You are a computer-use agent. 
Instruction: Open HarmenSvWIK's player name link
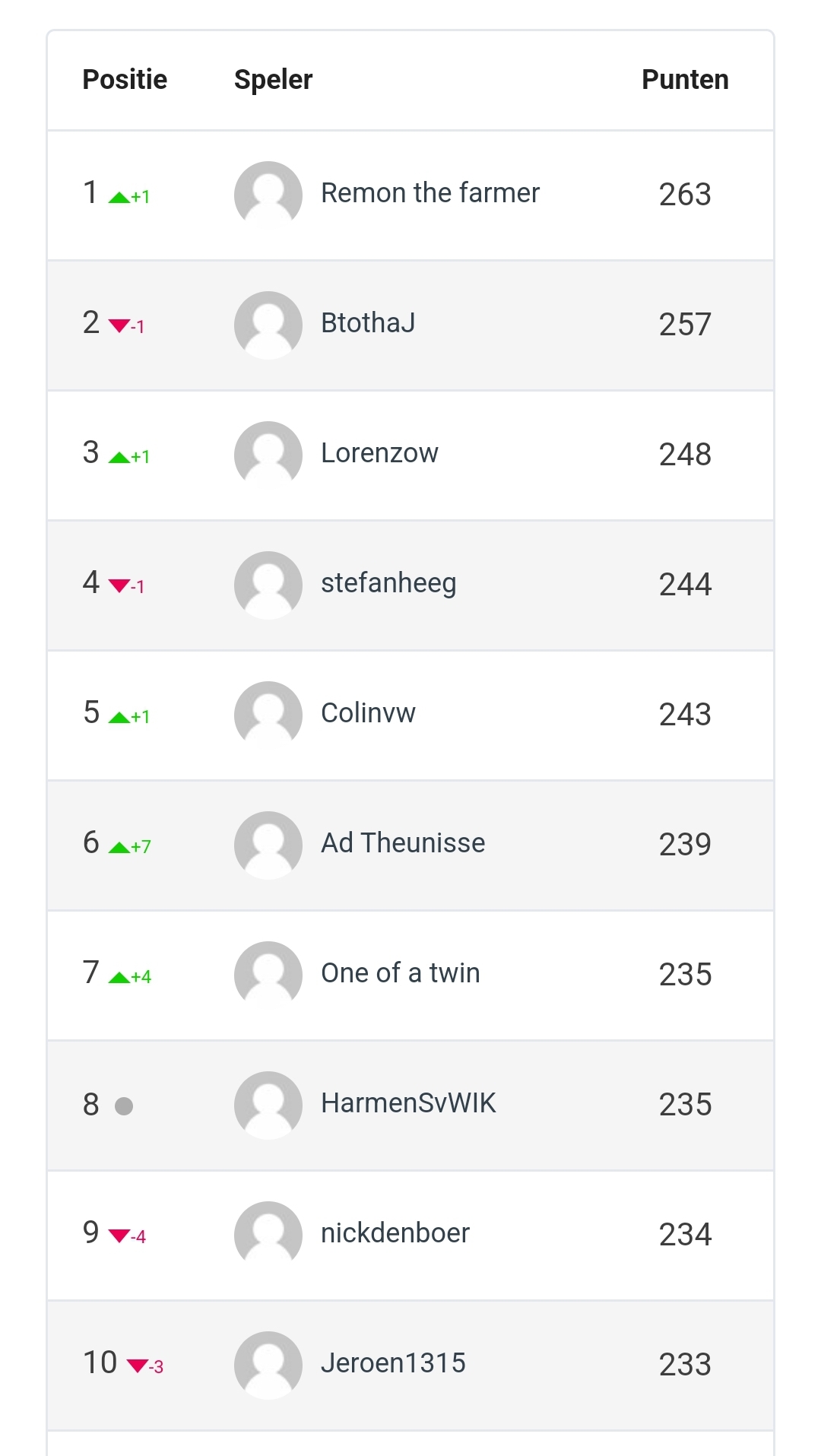(408, 1103)
